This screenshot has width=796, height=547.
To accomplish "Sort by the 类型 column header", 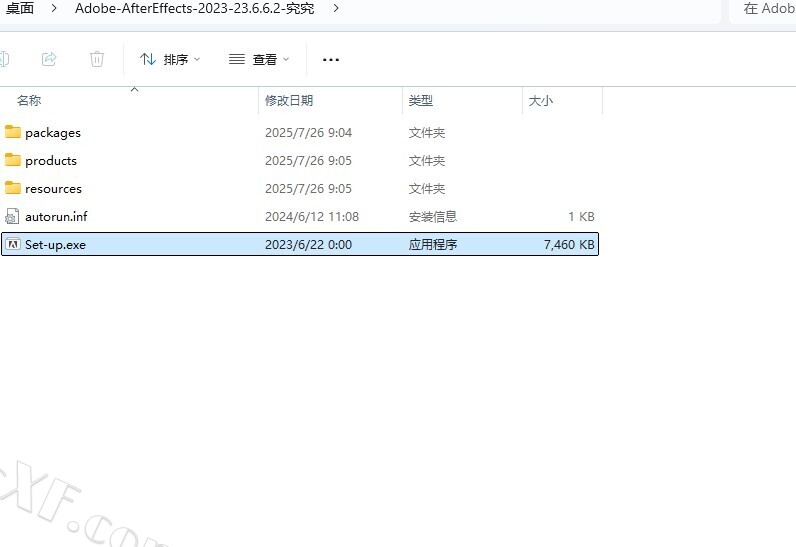I will click(421, 100).
